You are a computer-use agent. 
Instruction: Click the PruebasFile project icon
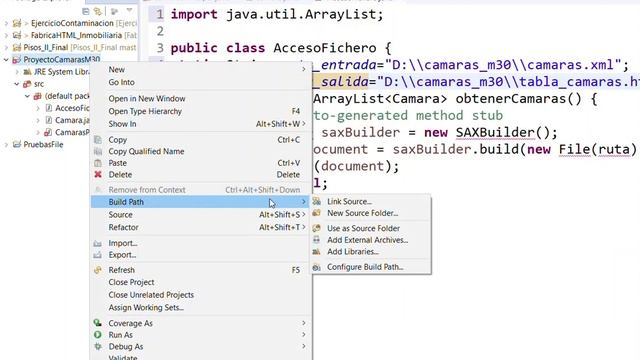[x=17, y=144]
